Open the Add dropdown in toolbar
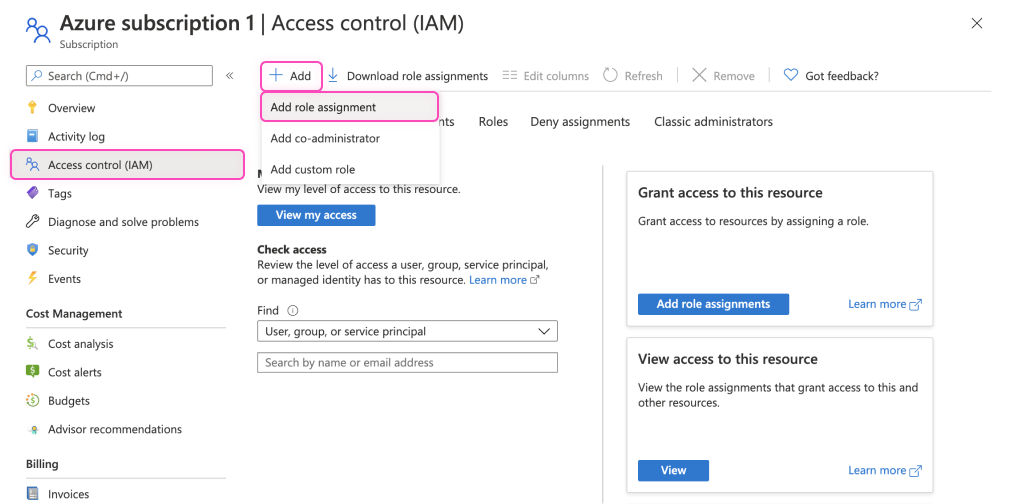 (290, 75)
